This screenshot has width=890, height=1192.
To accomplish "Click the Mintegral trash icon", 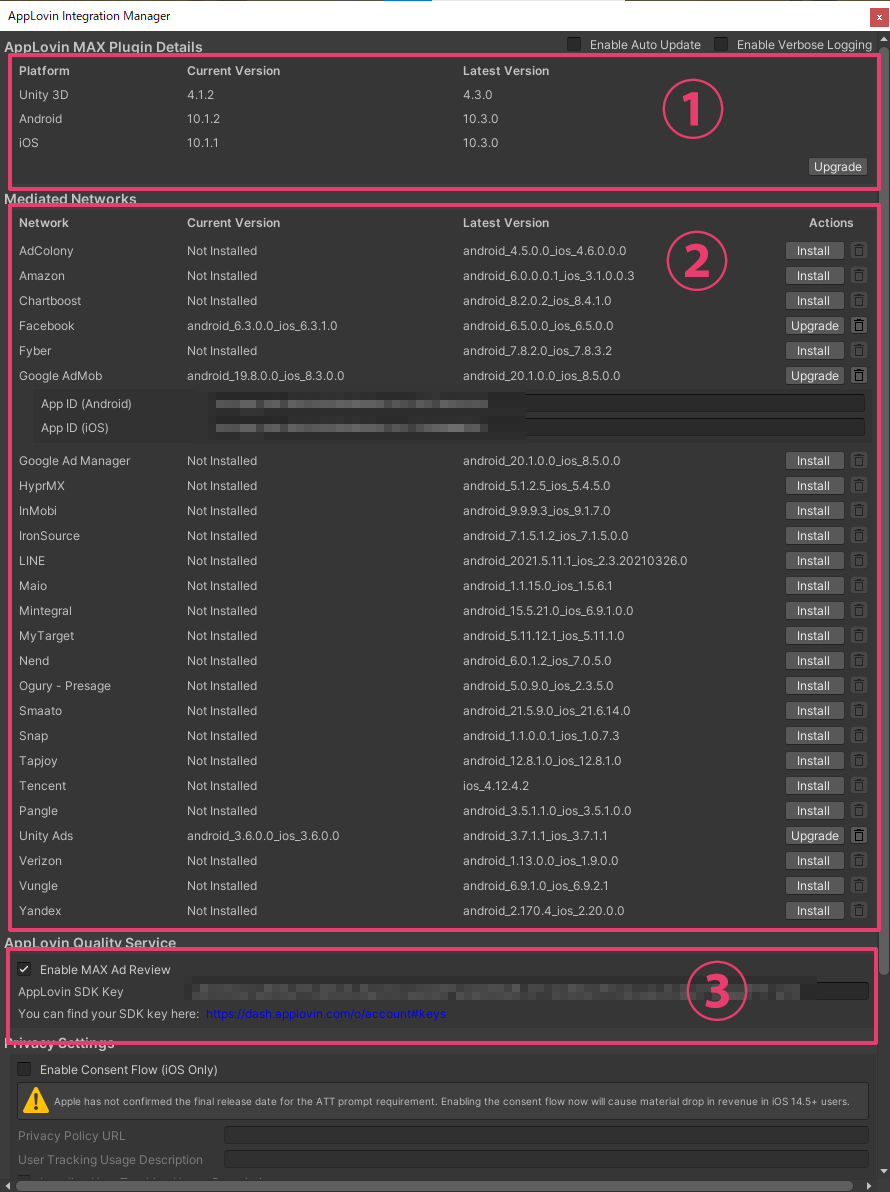I will tap(858, 611).
